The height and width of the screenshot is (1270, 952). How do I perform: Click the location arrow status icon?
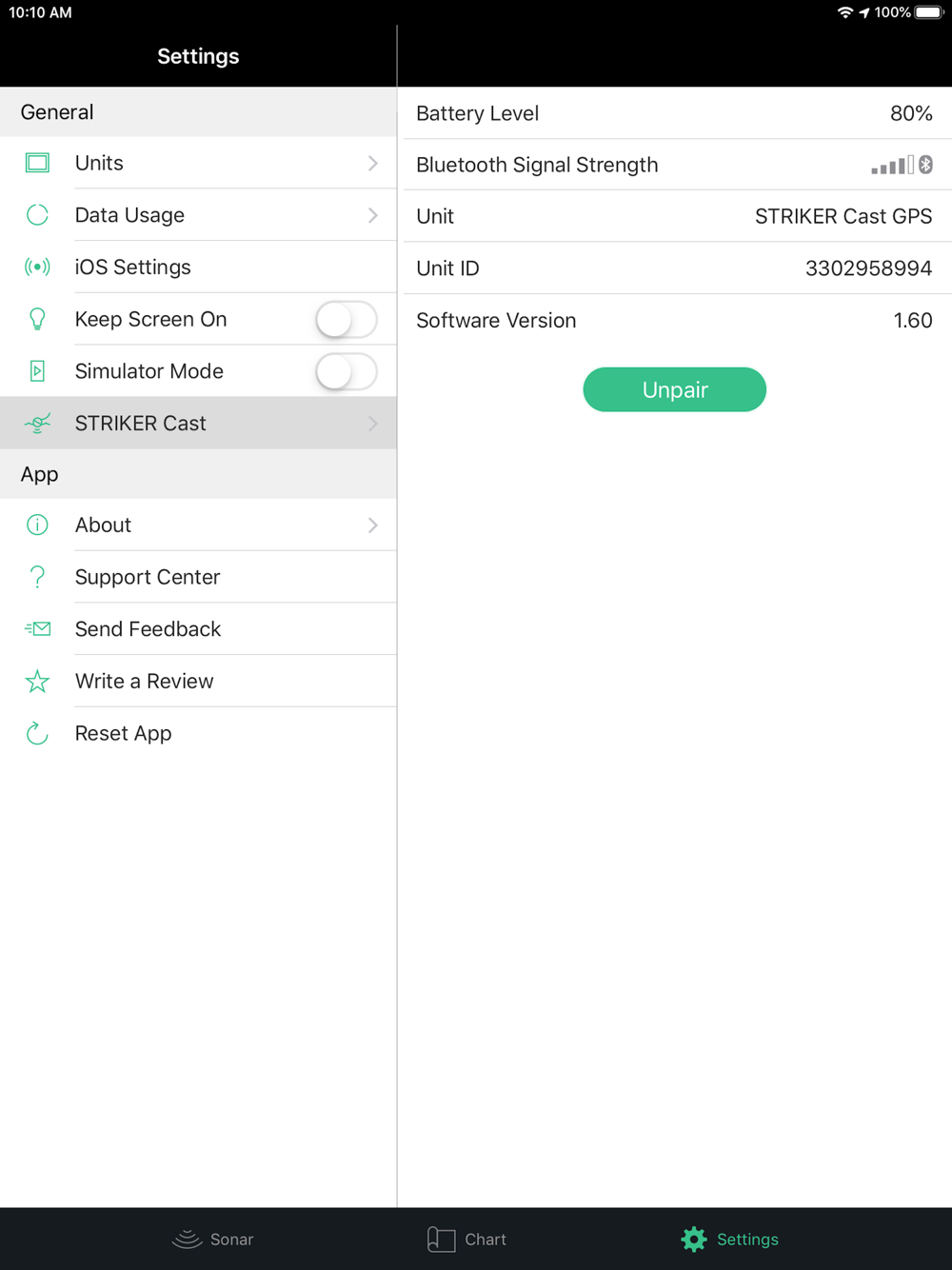864,12
